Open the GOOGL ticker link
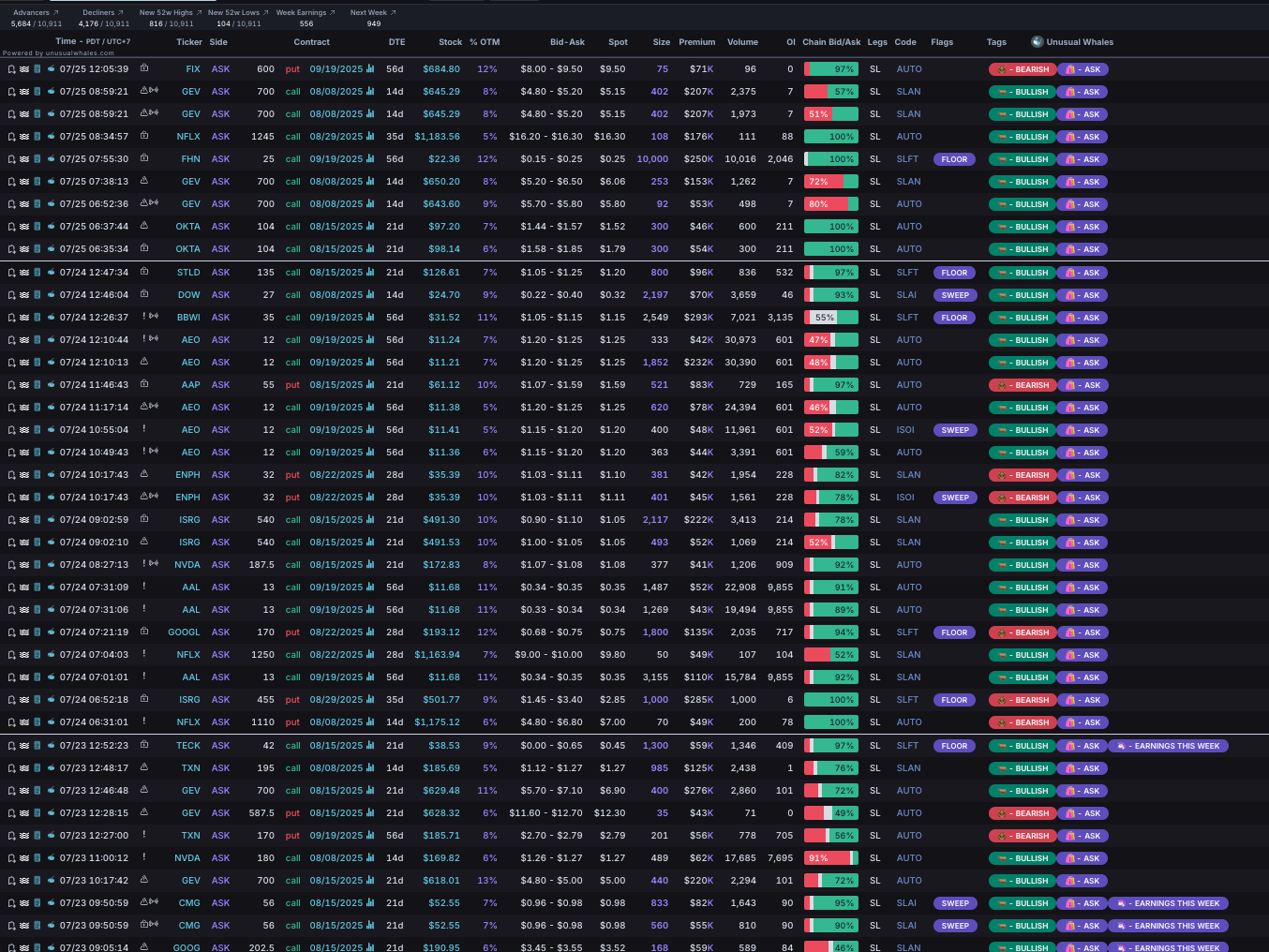This screenshot has height=952, width=1269. click(184, 632)
